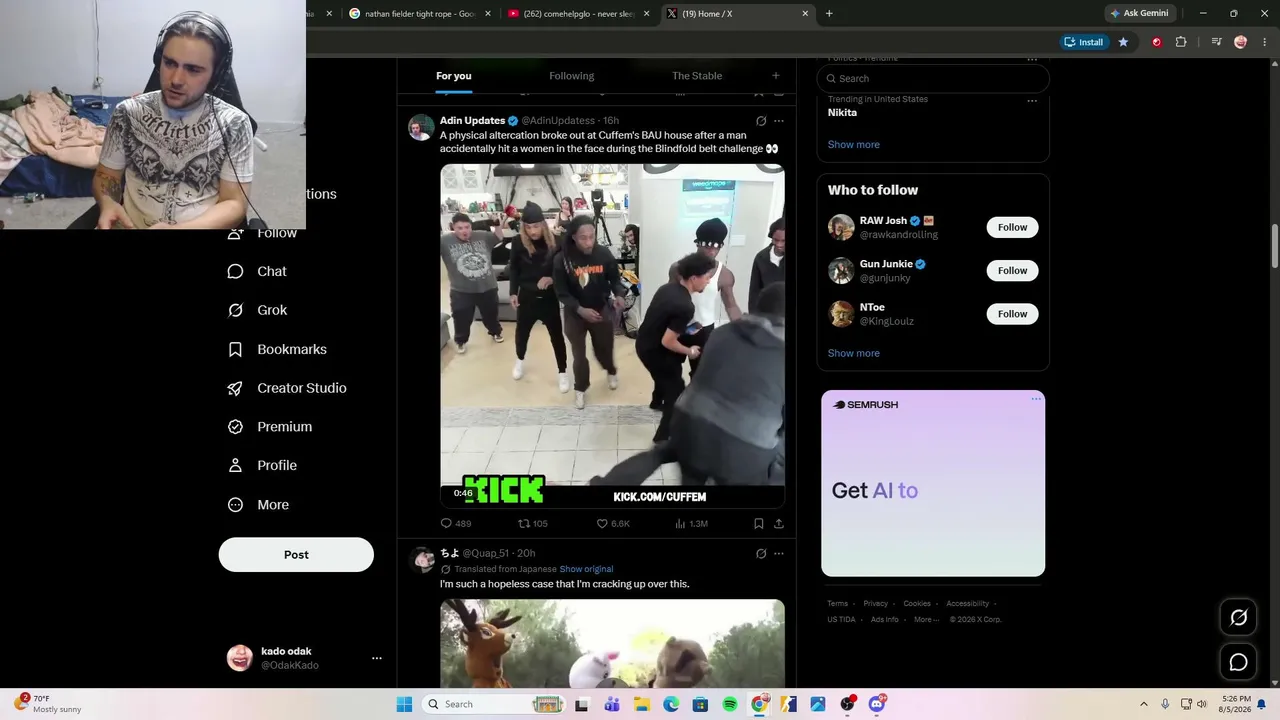The height and width of the screenshot is (720, 1280).
Task: Open the floating messages button
Action: pyautogui.click(x=1238, y=662)
